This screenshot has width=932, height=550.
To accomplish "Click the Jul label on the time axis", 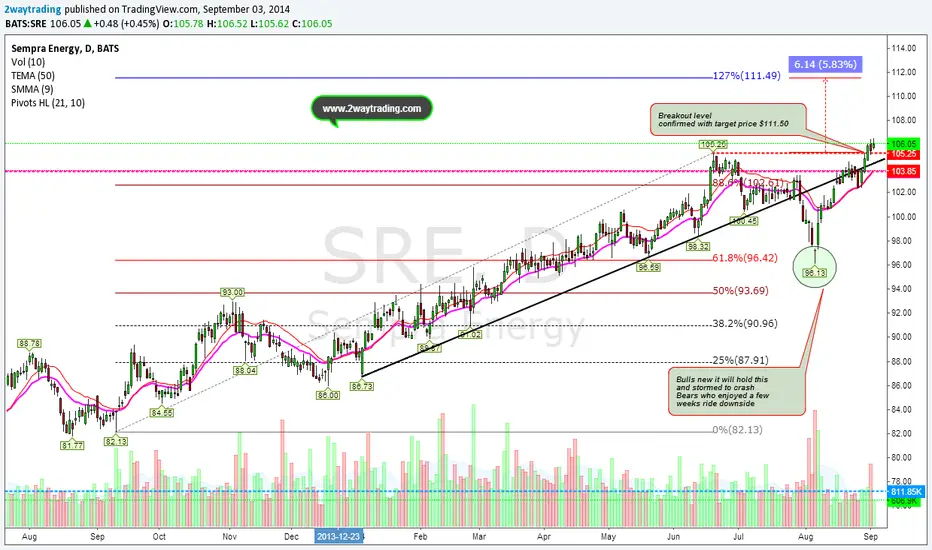I will click(738, 536).
